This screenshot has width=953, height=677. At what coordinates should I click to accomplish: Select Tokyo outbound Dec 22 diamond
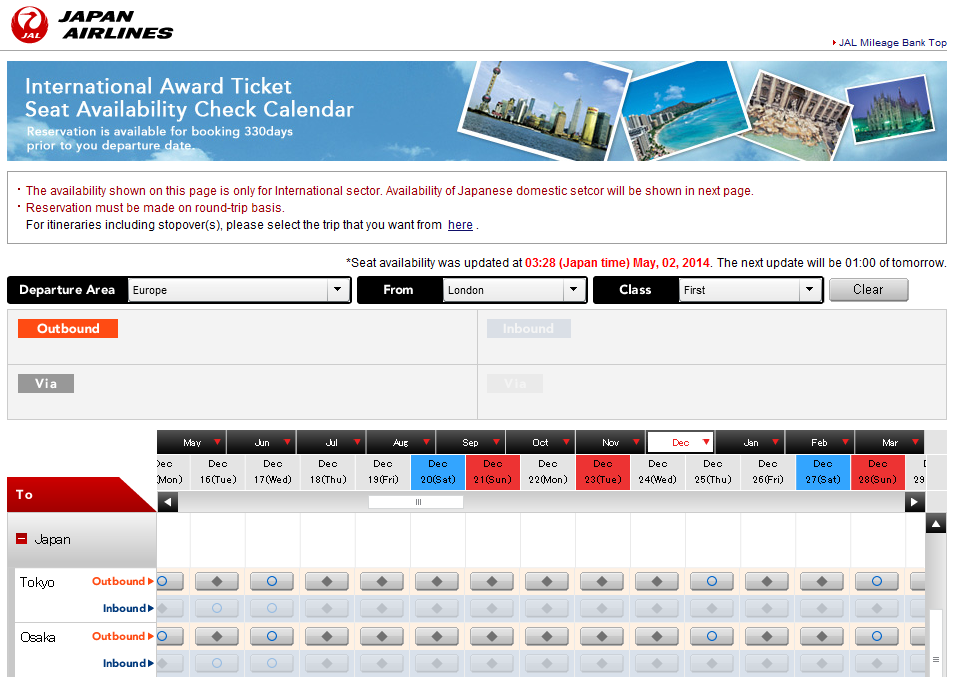click(547, 582)
